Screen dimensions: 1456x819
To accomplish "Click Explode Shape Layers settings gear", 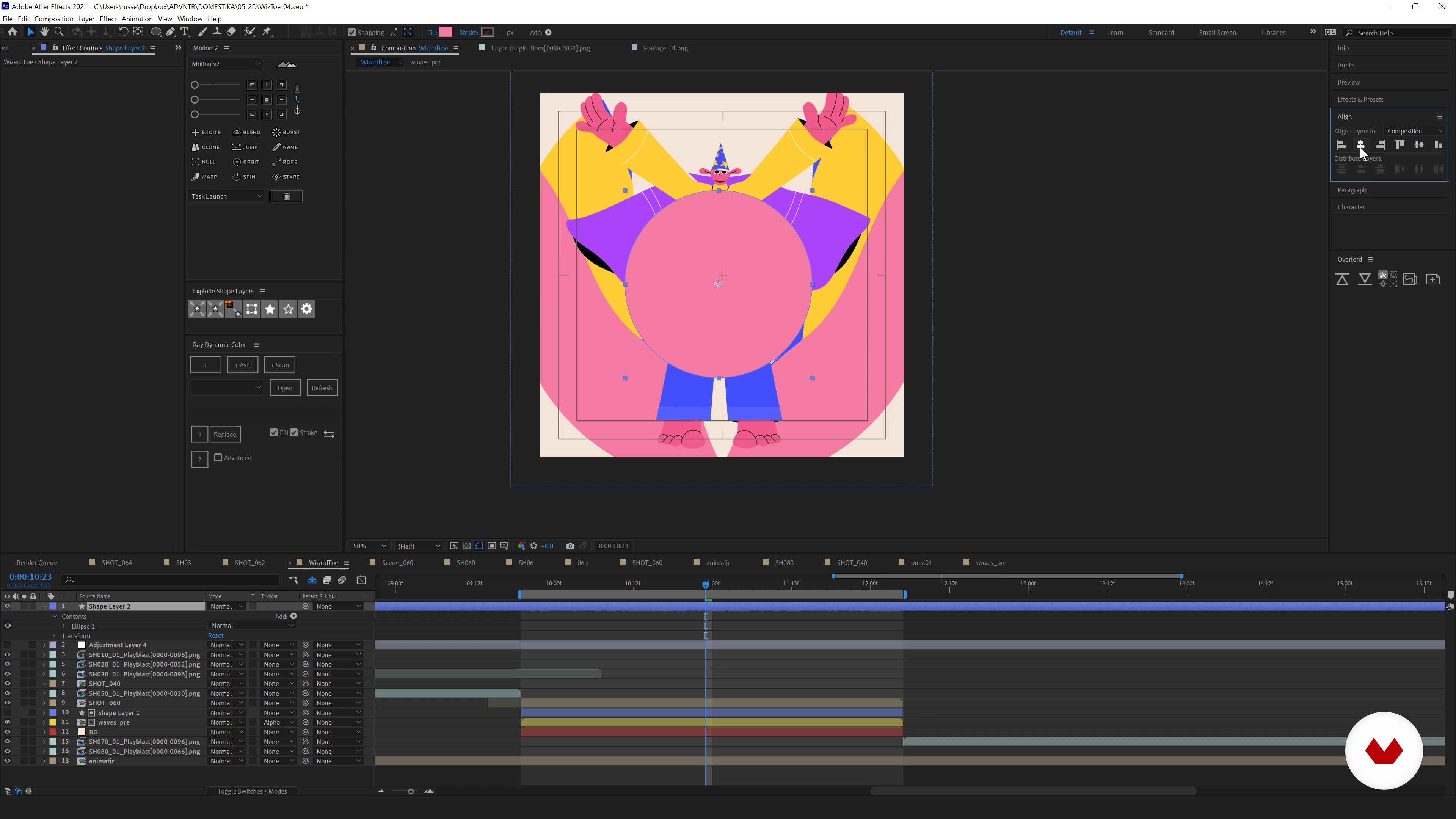I will [306, 309].
